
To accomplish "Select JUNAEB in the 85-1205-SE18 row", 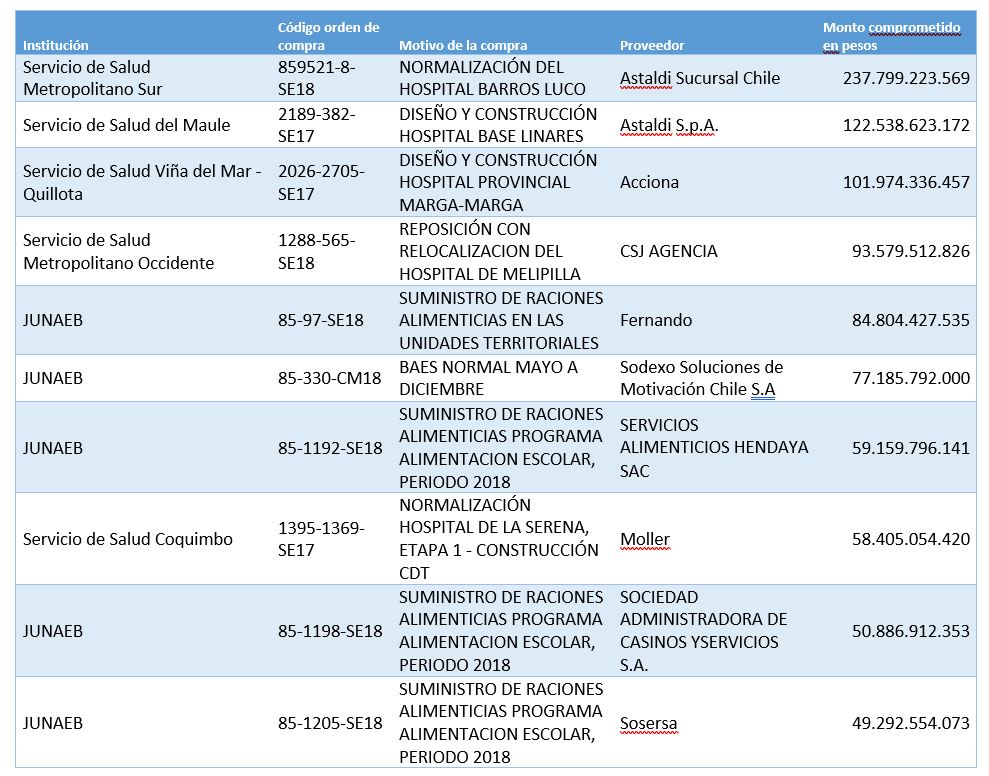I will coord(53,723).
